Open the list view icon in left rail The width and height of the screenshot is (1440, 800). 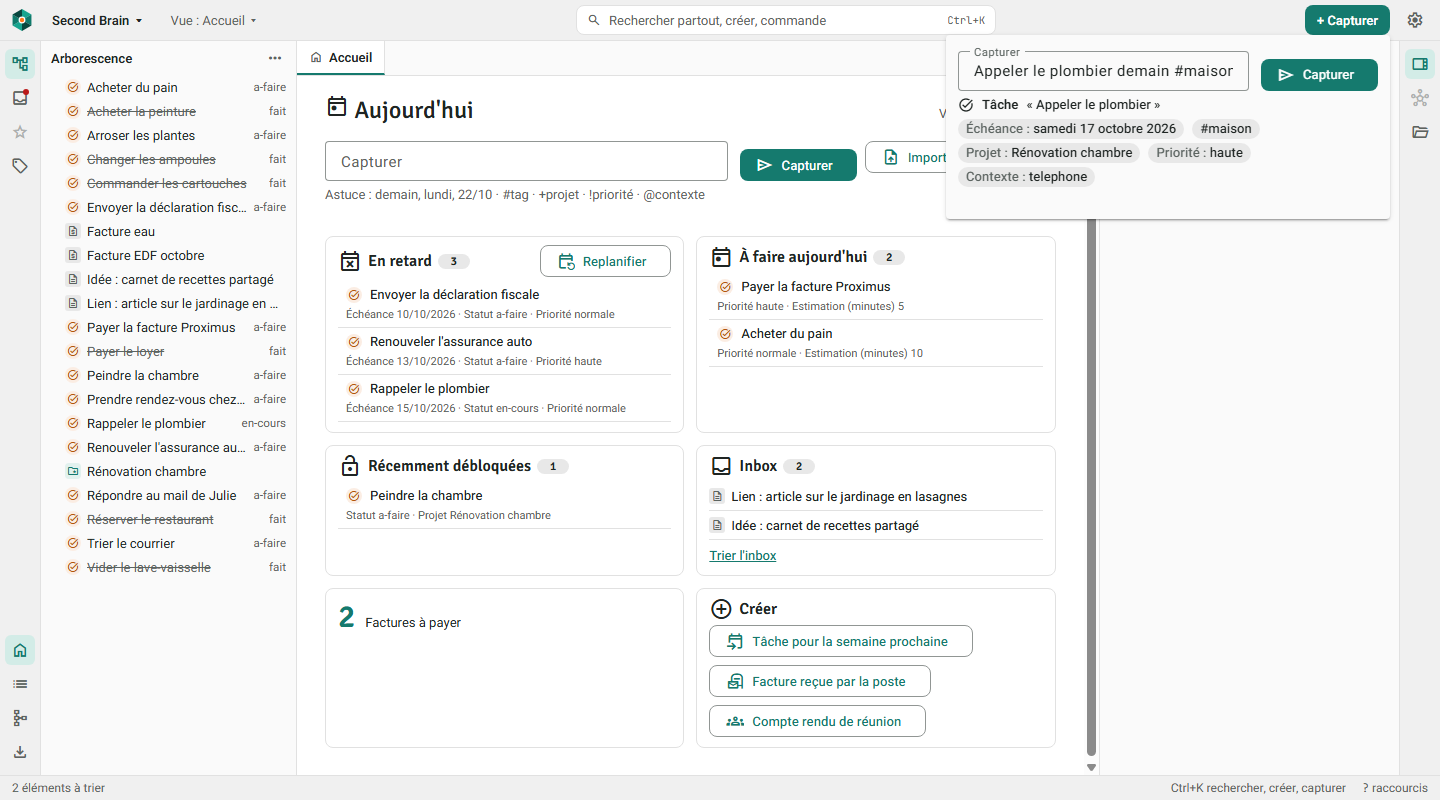20,684
